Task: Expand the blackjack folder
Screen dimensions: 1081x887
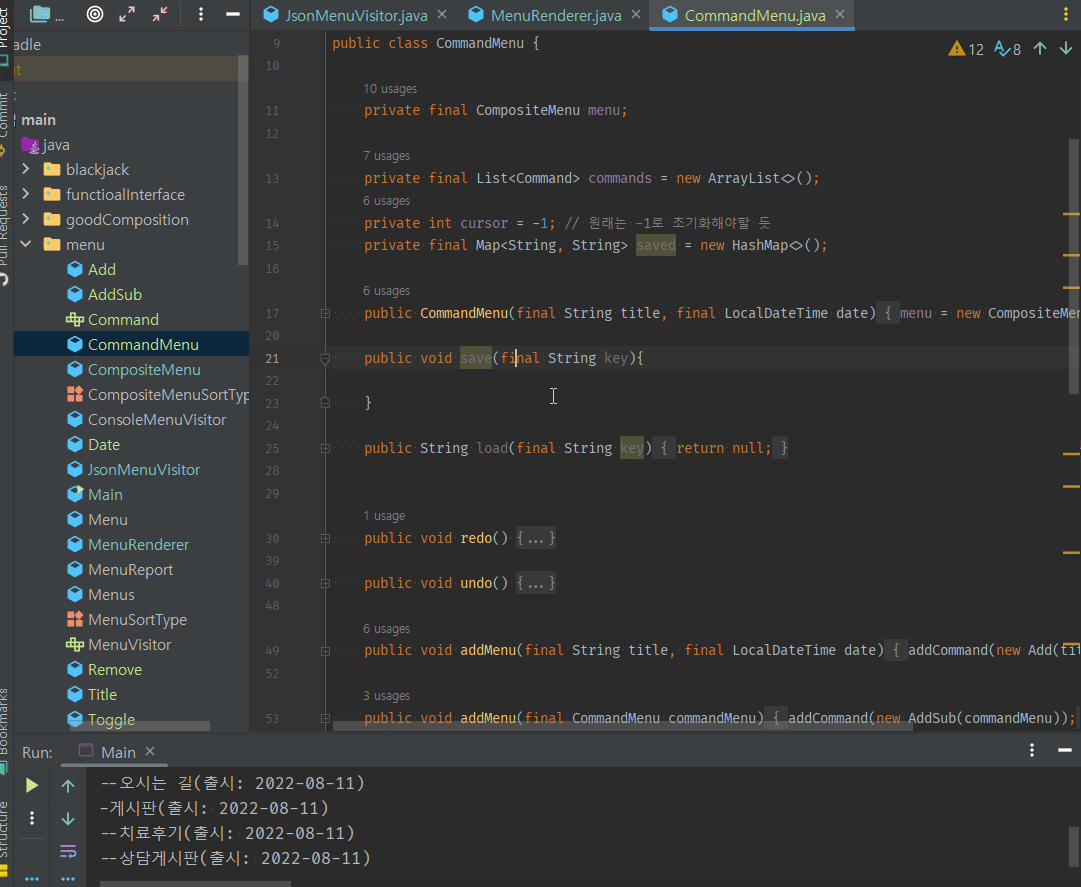Action: click(26, 169)
